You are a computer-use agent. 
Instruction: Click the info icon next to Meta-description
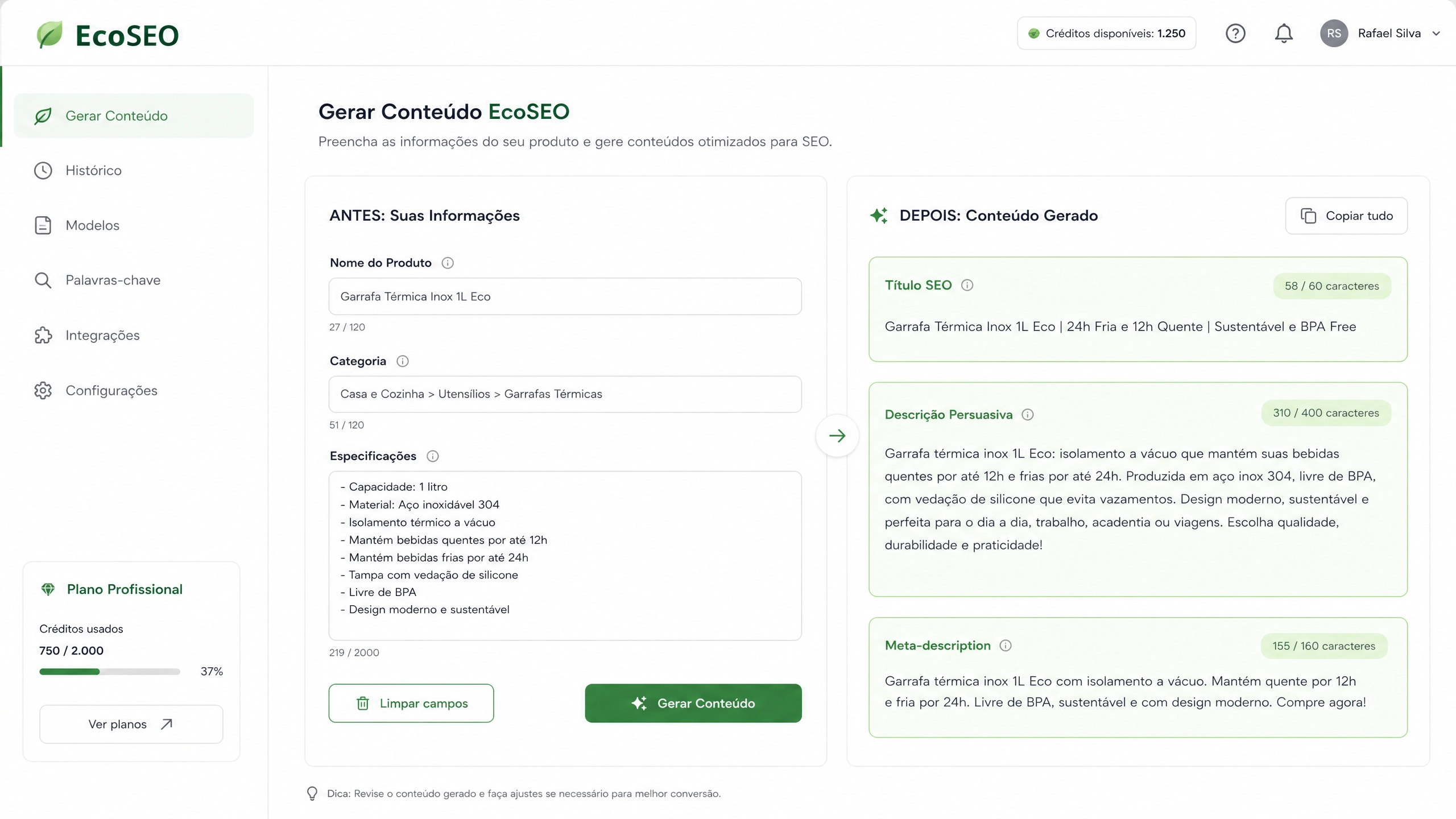coord(1006,646)
